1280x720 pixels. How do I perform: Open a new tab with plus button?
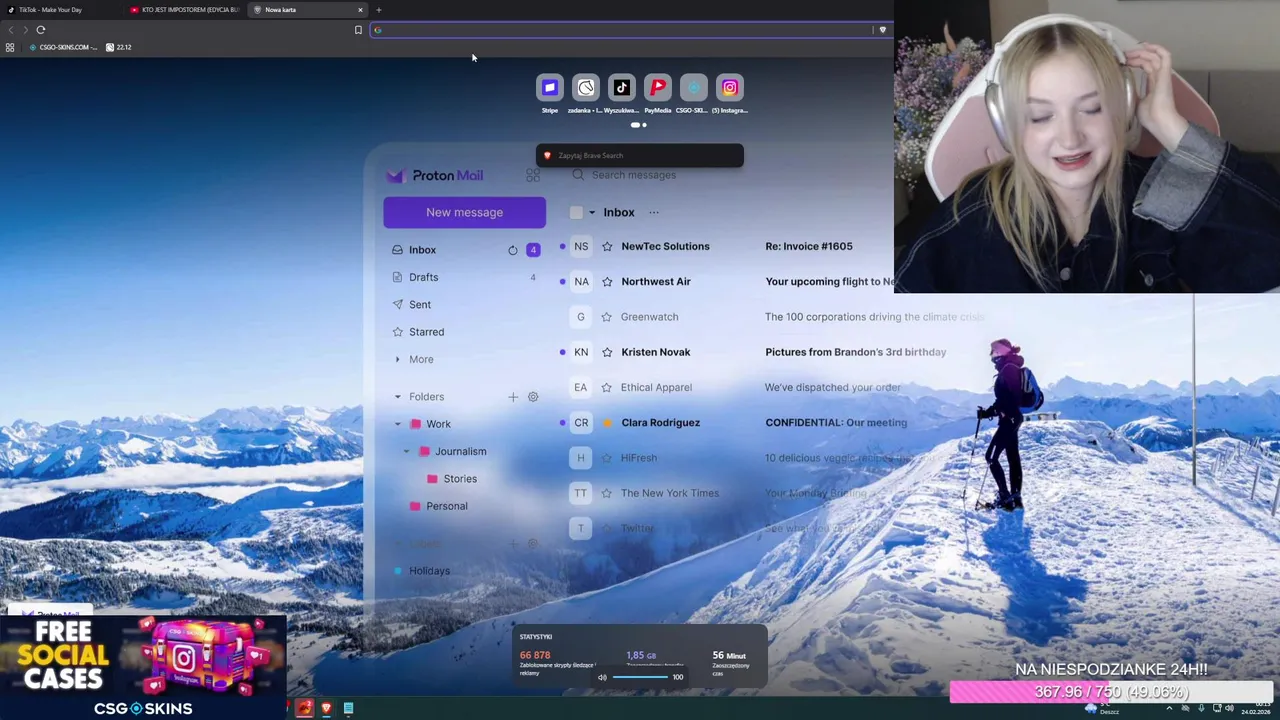click(x=379, y=10)
